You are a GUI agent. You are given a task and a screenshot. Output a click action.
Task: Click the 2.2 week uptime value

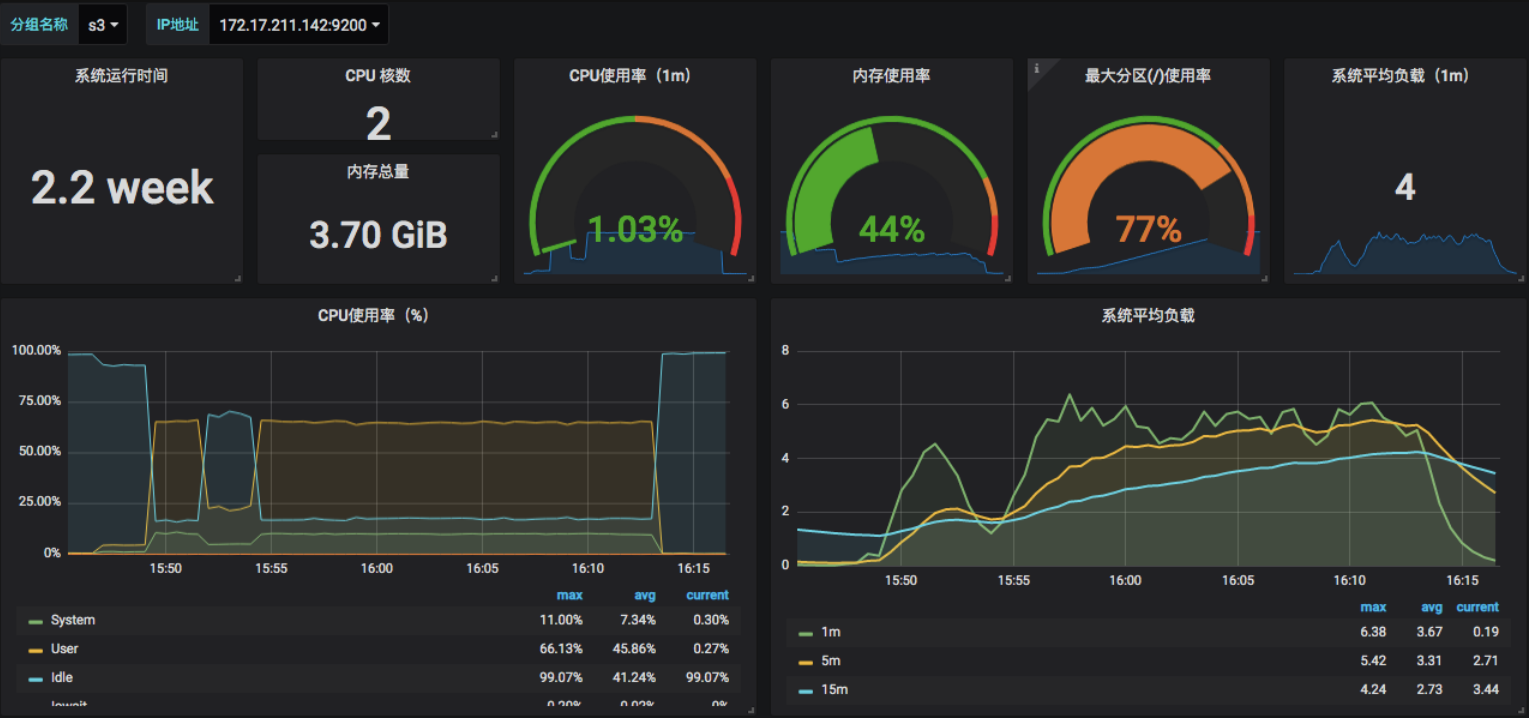tap(122, 187)
